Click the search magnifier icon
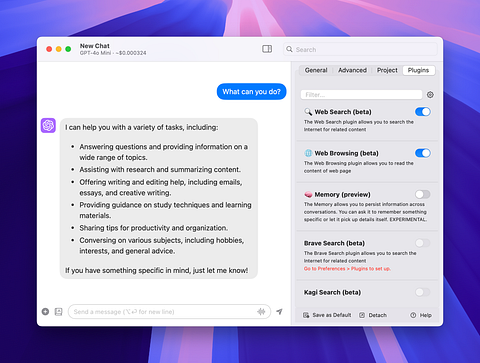 pyautogui.click(x=289, y=49)
